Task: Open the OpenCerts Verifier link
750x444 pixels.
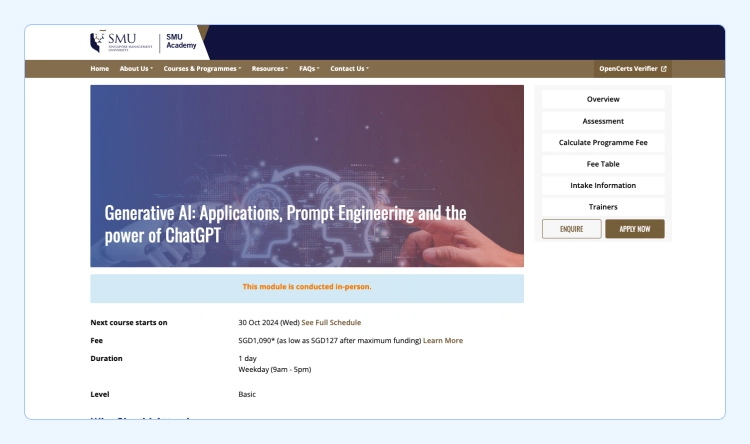Action: tap(632, 69)
